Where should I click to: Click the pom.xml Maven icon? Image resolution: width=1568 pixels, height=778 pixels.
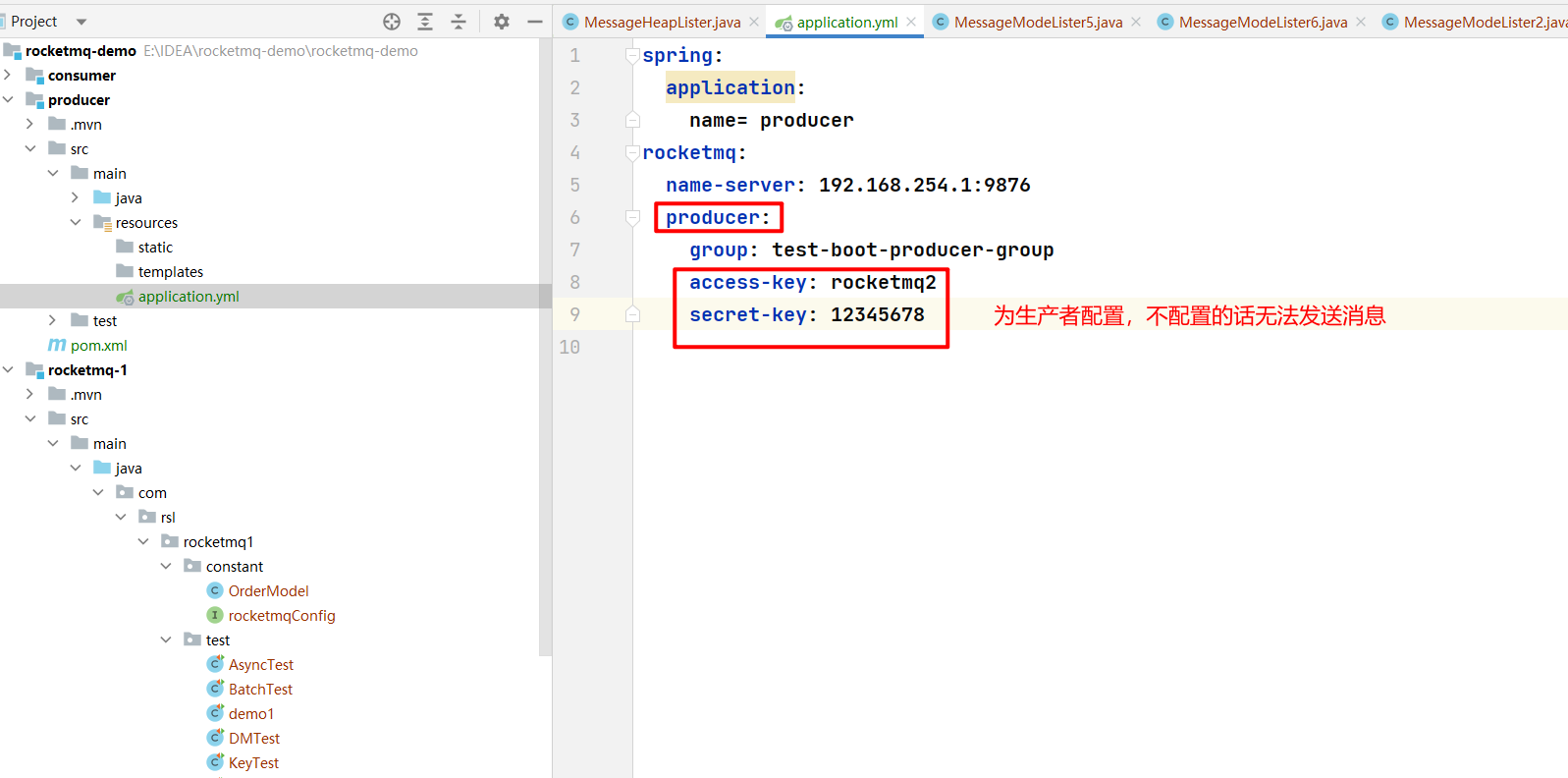point(57,345)
